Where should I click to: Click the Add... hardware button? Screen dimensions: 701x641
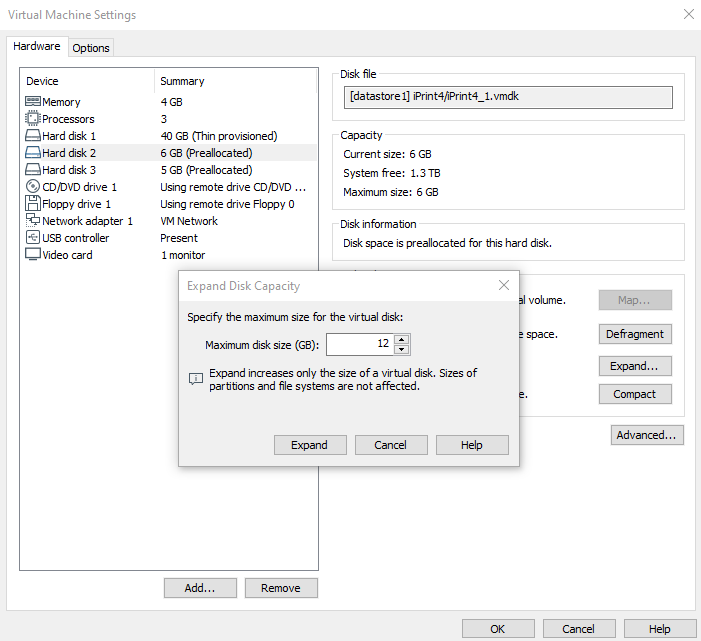[x=200, y=588]
